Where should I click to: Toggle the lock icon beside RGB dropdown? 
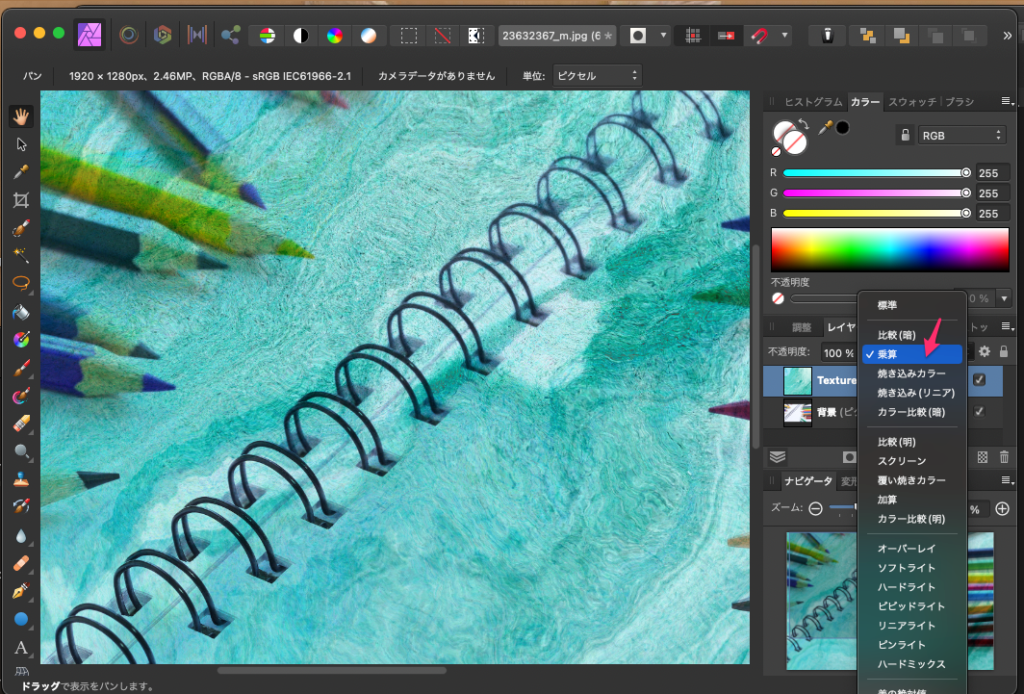tap(905, 135)
